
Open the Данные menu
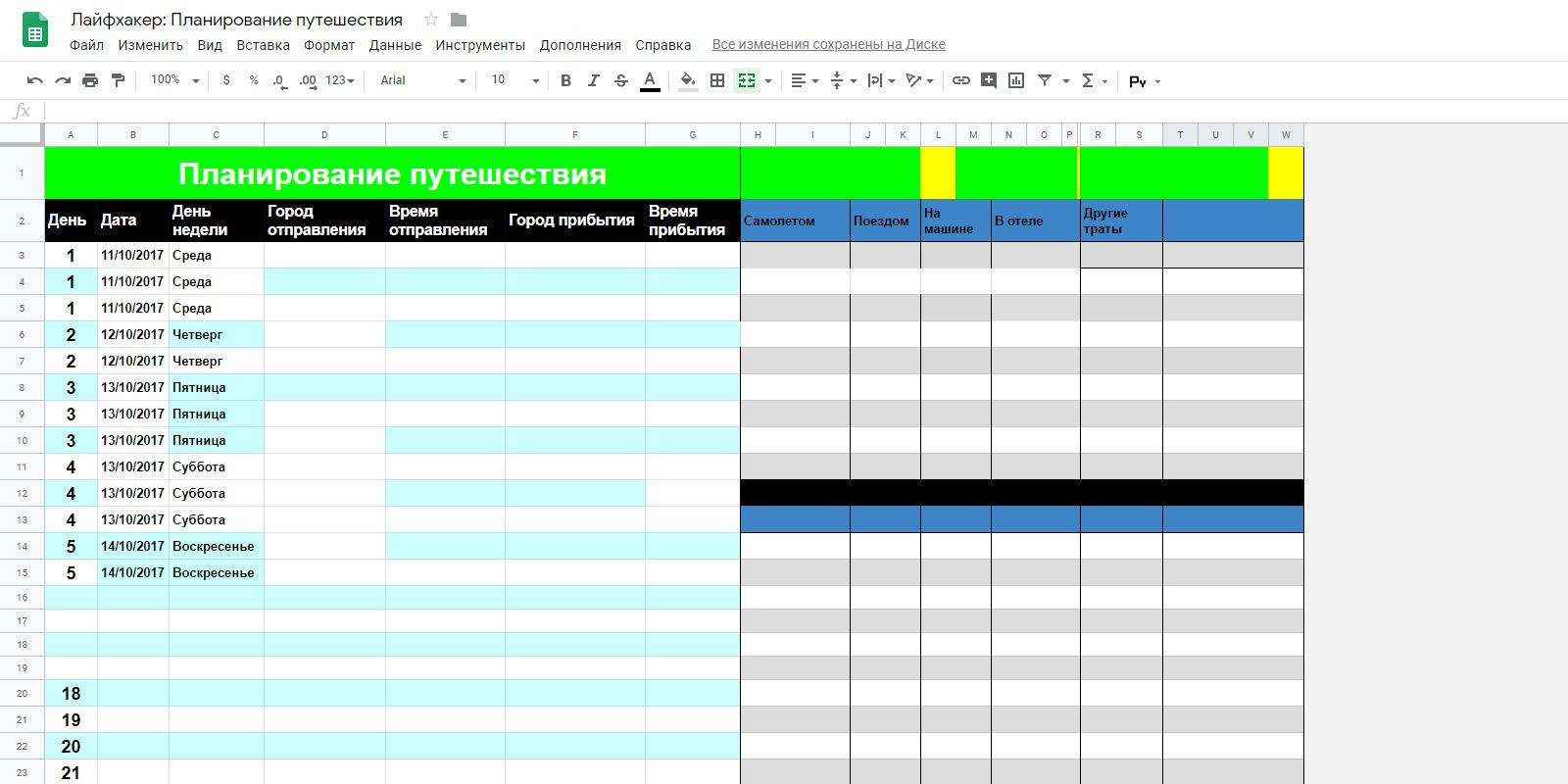[x=395, y=45]
